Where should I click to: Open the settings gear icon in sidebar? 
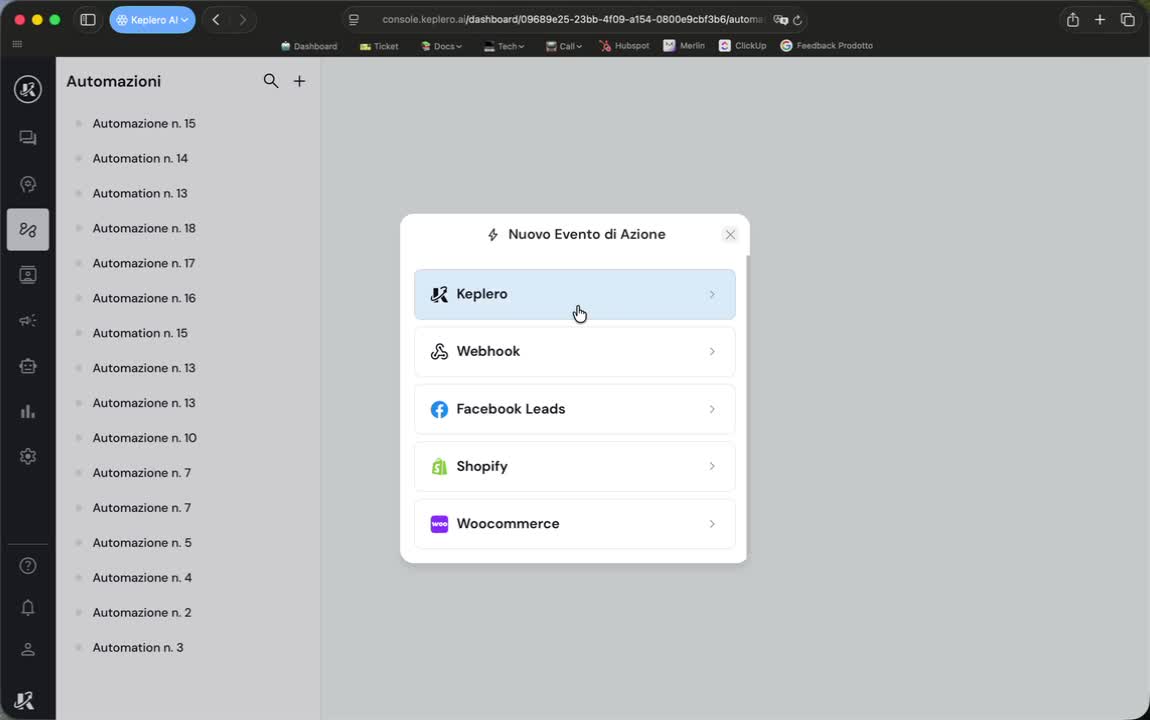[28, 457]
